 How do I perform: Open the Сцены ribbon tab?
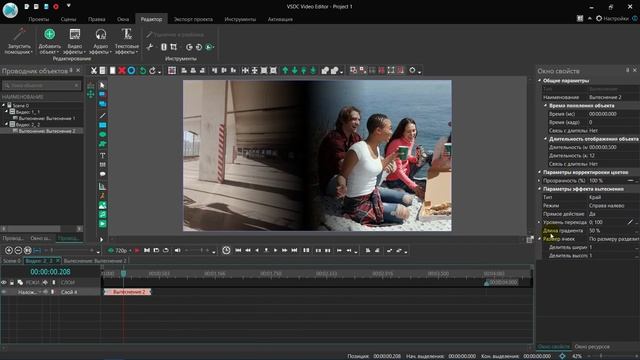[x=68, y=19]
